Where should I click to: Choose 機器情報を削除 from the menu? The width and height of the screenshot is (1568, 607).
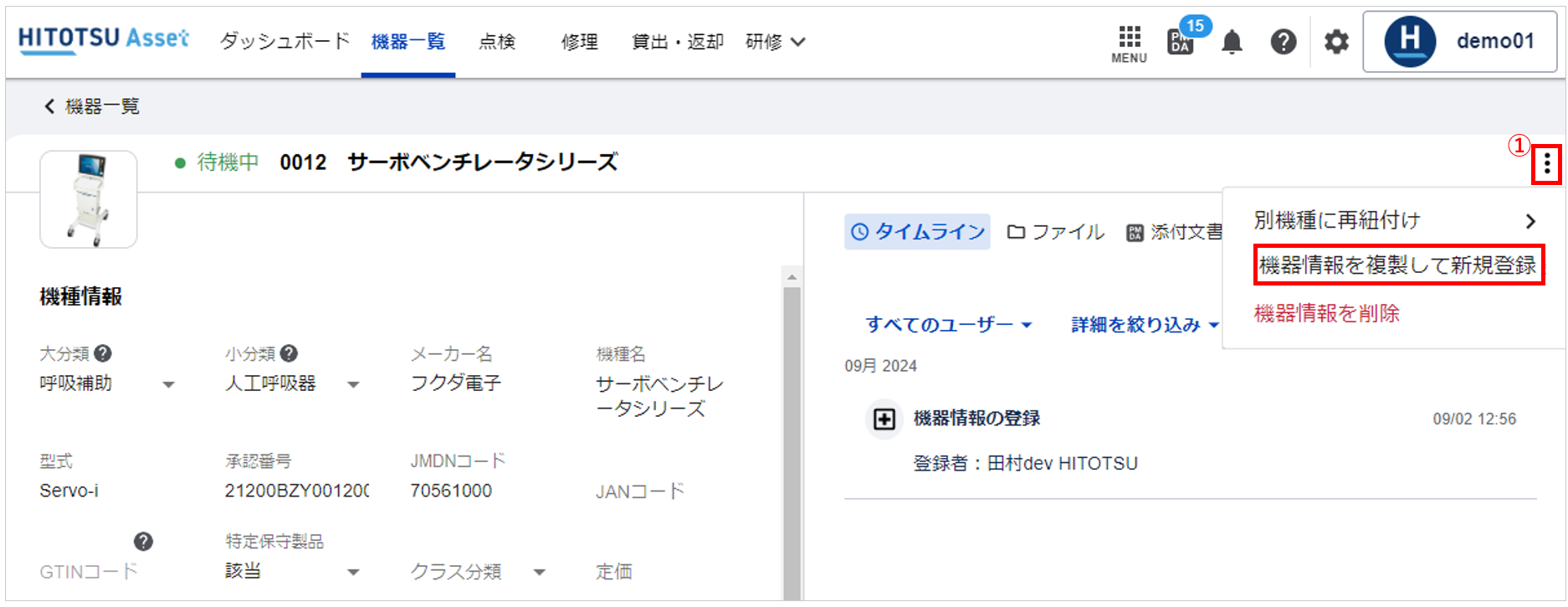pos(1326,313)
